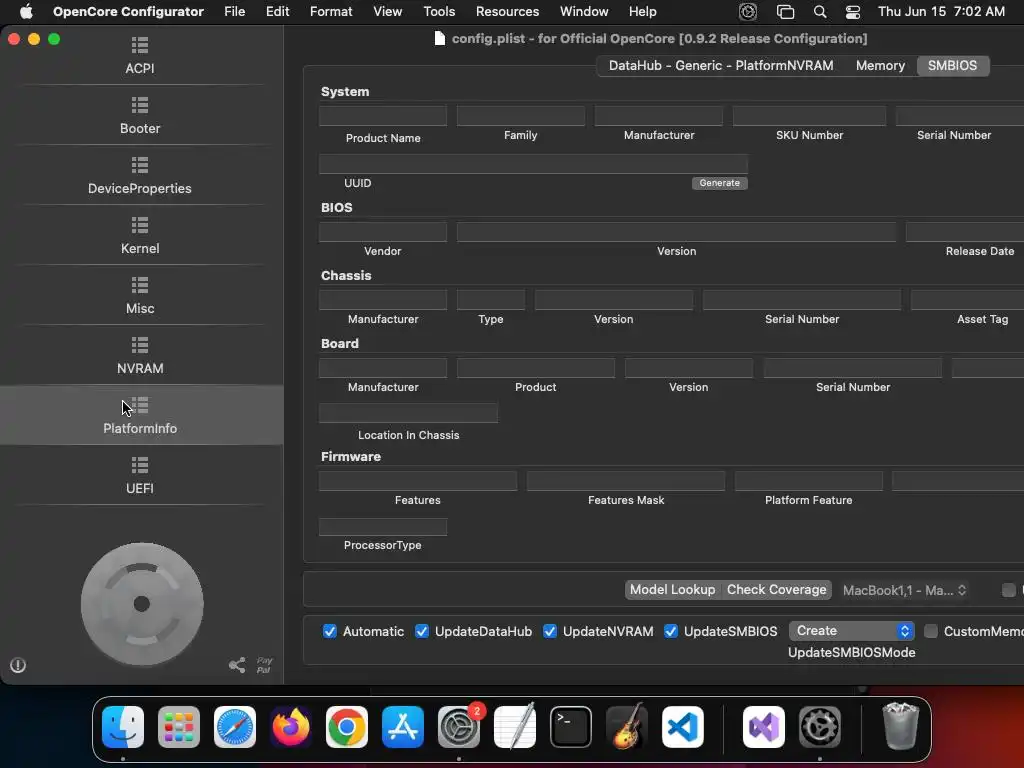Select the SMBIOS tab
The height and width of the screenshot is (768, 1024).
pyautogui.click(x=952, y=65)
